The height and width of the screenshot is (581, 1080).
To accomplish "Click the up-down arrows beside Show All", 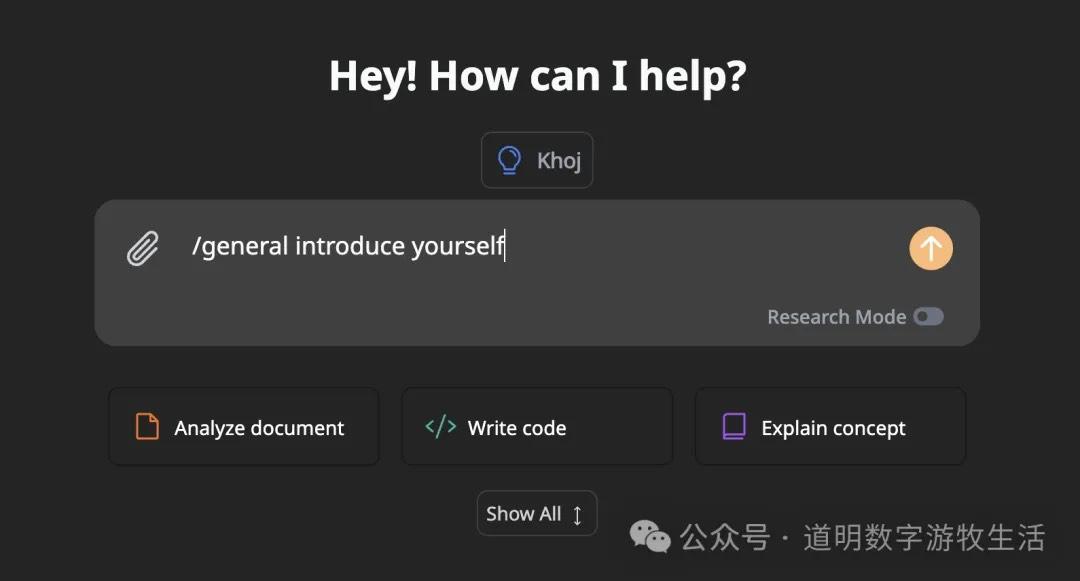I will 577,515.
